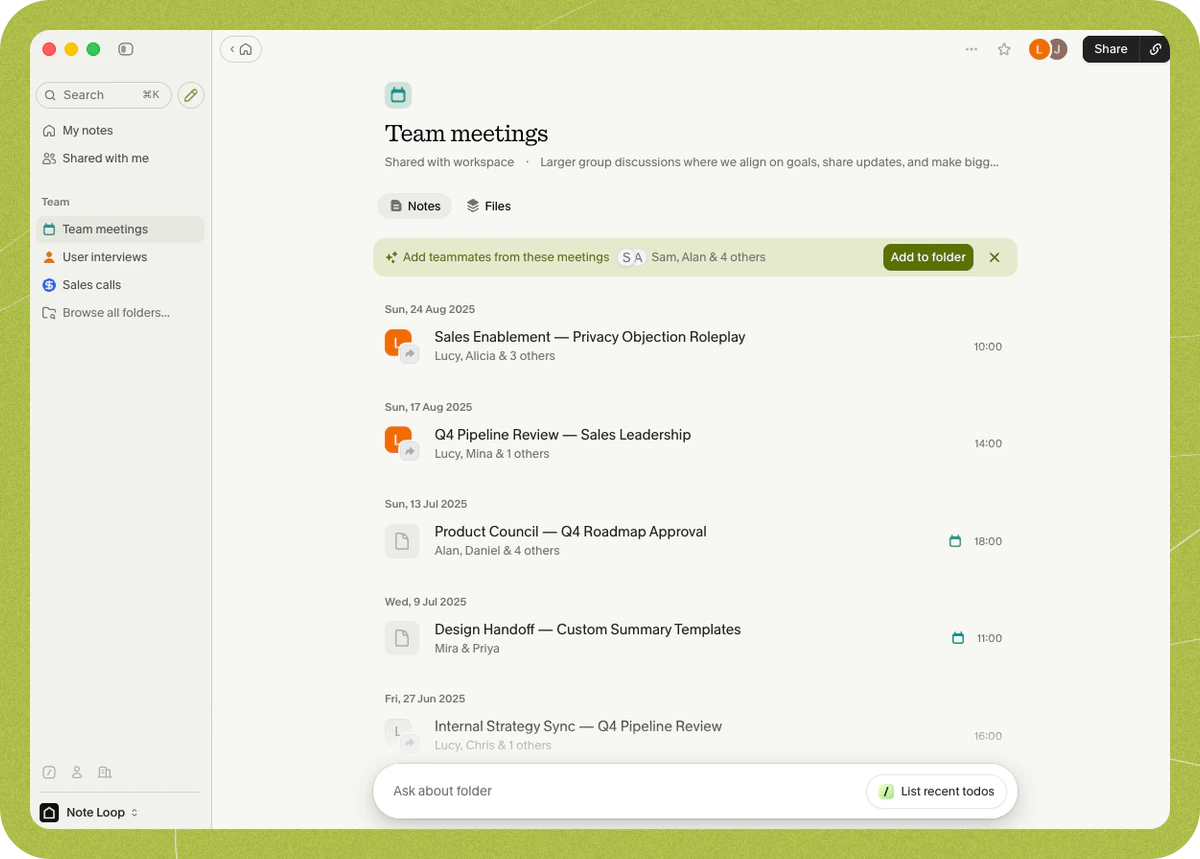Click the Lucy, Alicia & 3 others attendees
Image resolution: width=1200 pixels, height=859 pixels.
[495, 356]
